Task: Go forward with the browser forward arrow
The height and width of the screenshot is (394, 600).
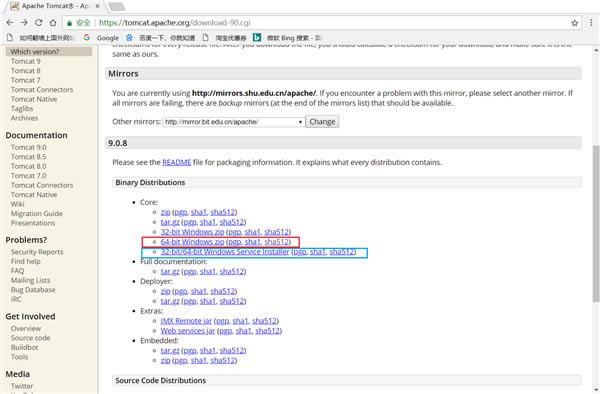Action: [x=24, y=23]
